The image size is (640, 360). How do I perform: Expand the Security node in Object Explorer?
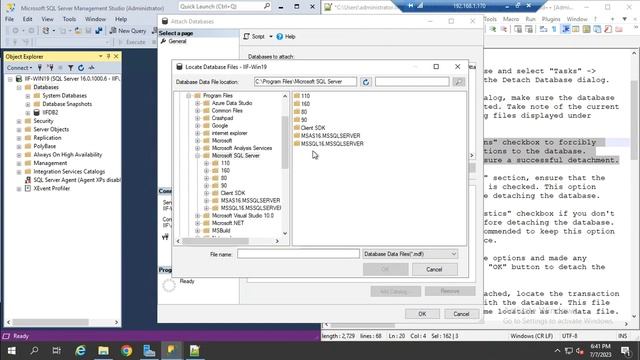(19, 121)
